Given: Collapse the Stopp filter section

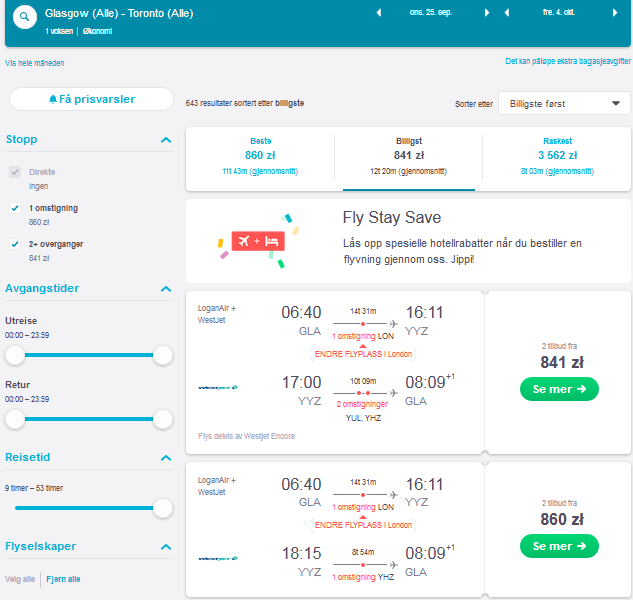Looking at the screenshot, I should [166, 140].
